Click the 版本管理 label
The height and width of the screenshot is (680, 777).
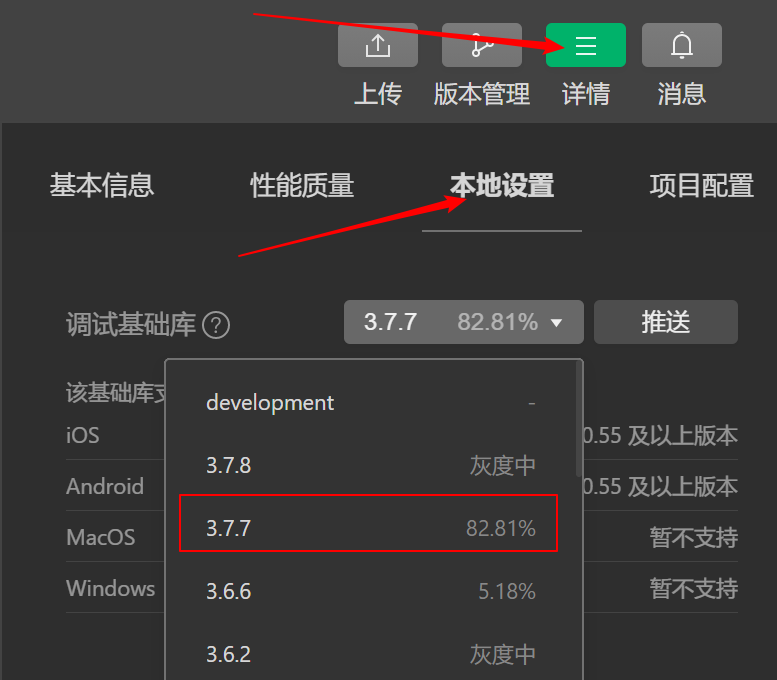(x=482, y=94)
